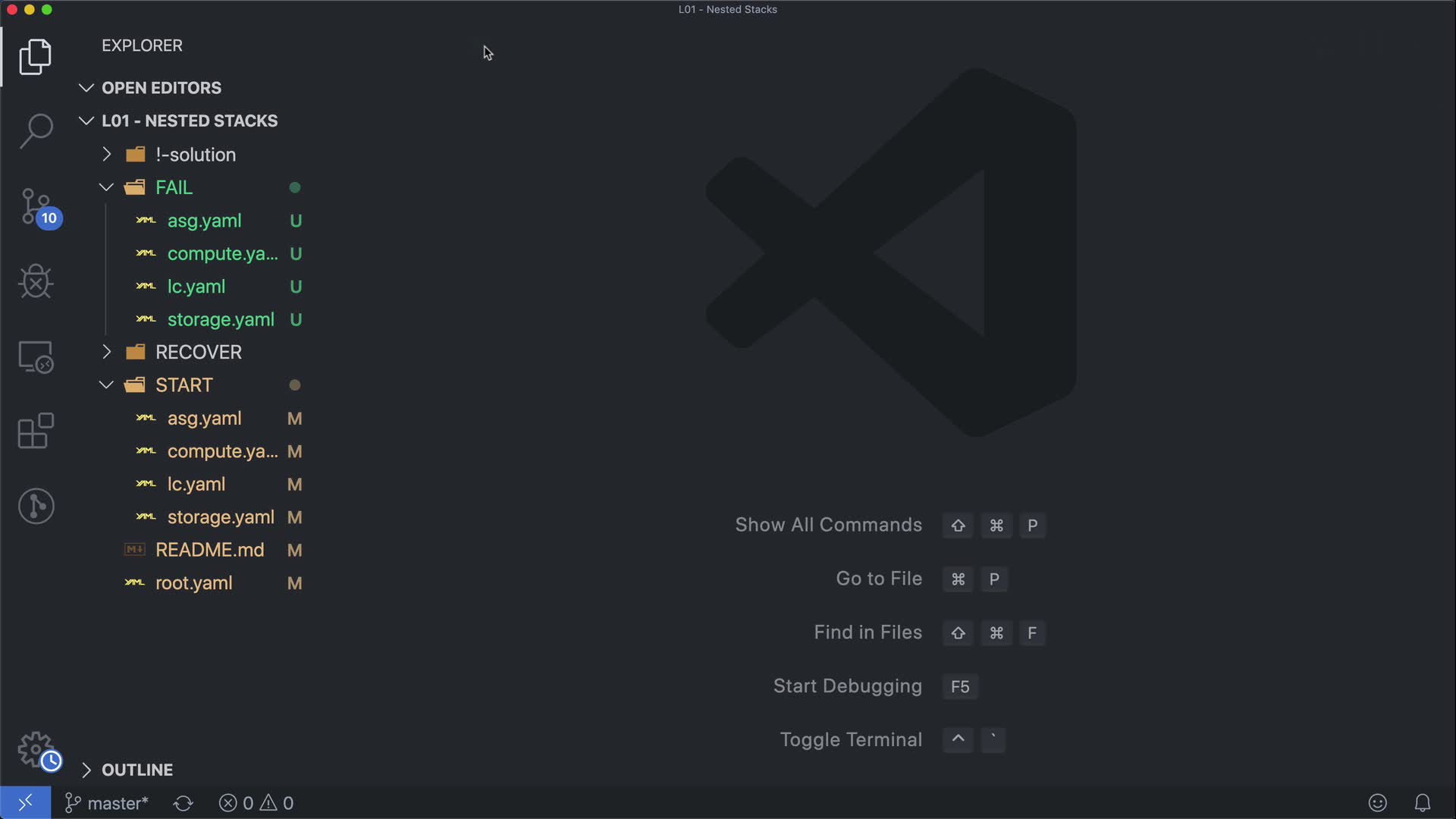Open root.yaml file
The image size is (1456, 819).
point(193,583)
